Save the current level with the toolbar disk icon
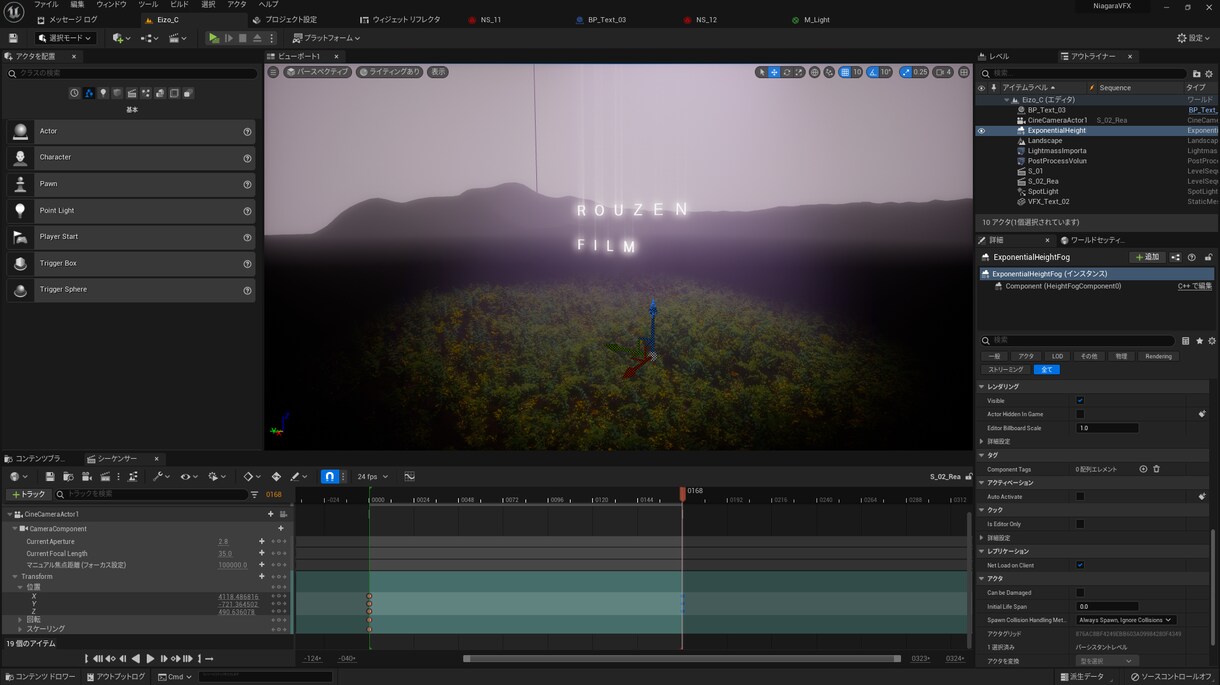 point(15,38)
